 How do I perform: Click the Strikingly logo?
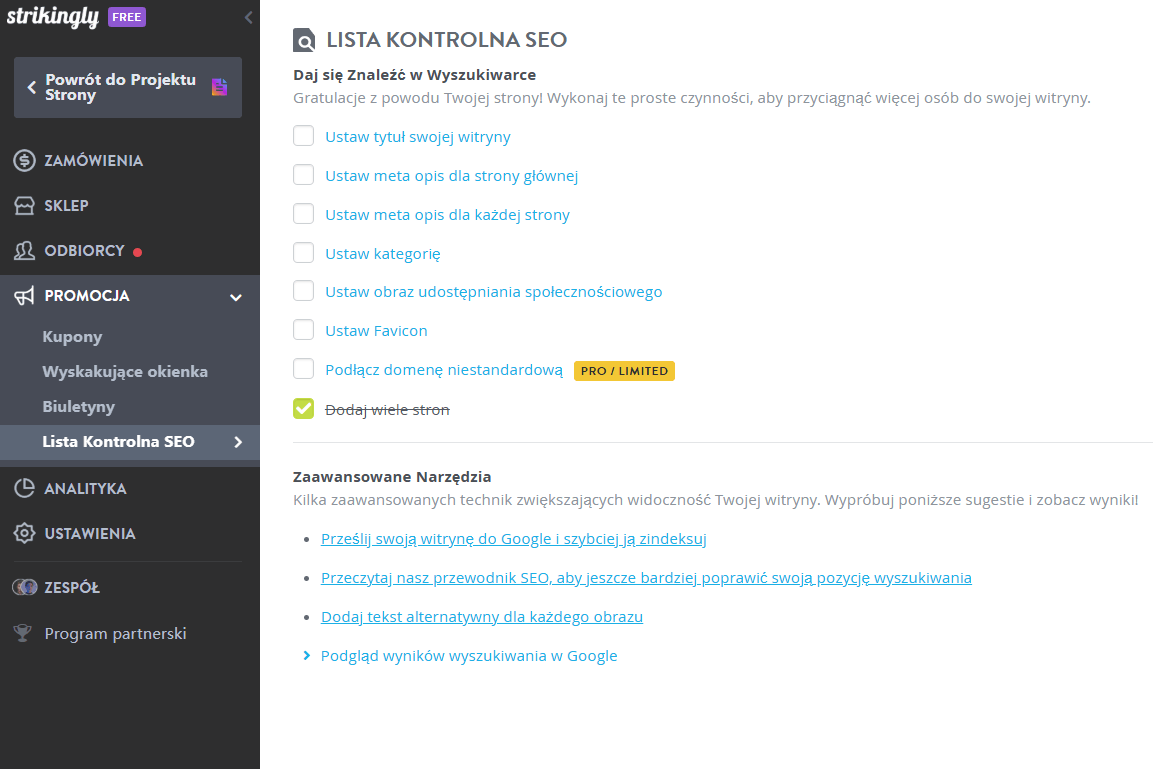(56, 16)
